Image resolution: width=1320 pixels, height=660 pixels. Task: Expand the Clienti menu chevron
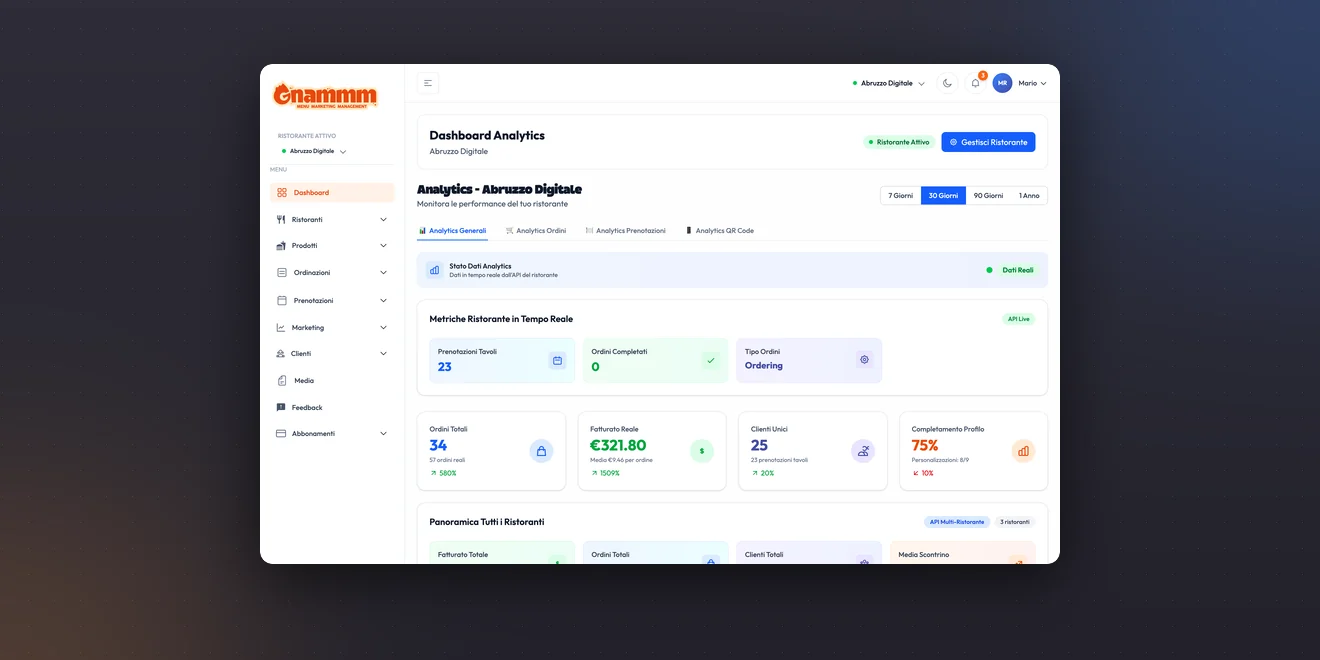(x=383, y=353)
